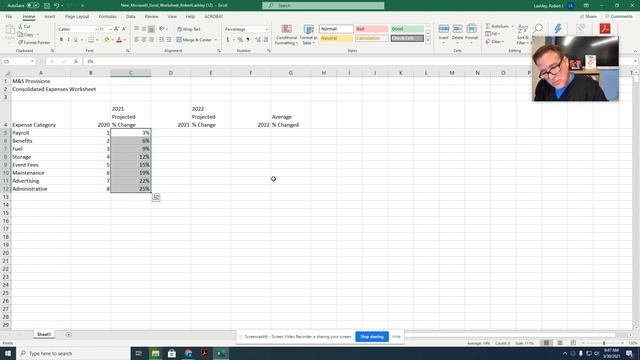
Task: Apply Comma Style format
Action: 248,40
